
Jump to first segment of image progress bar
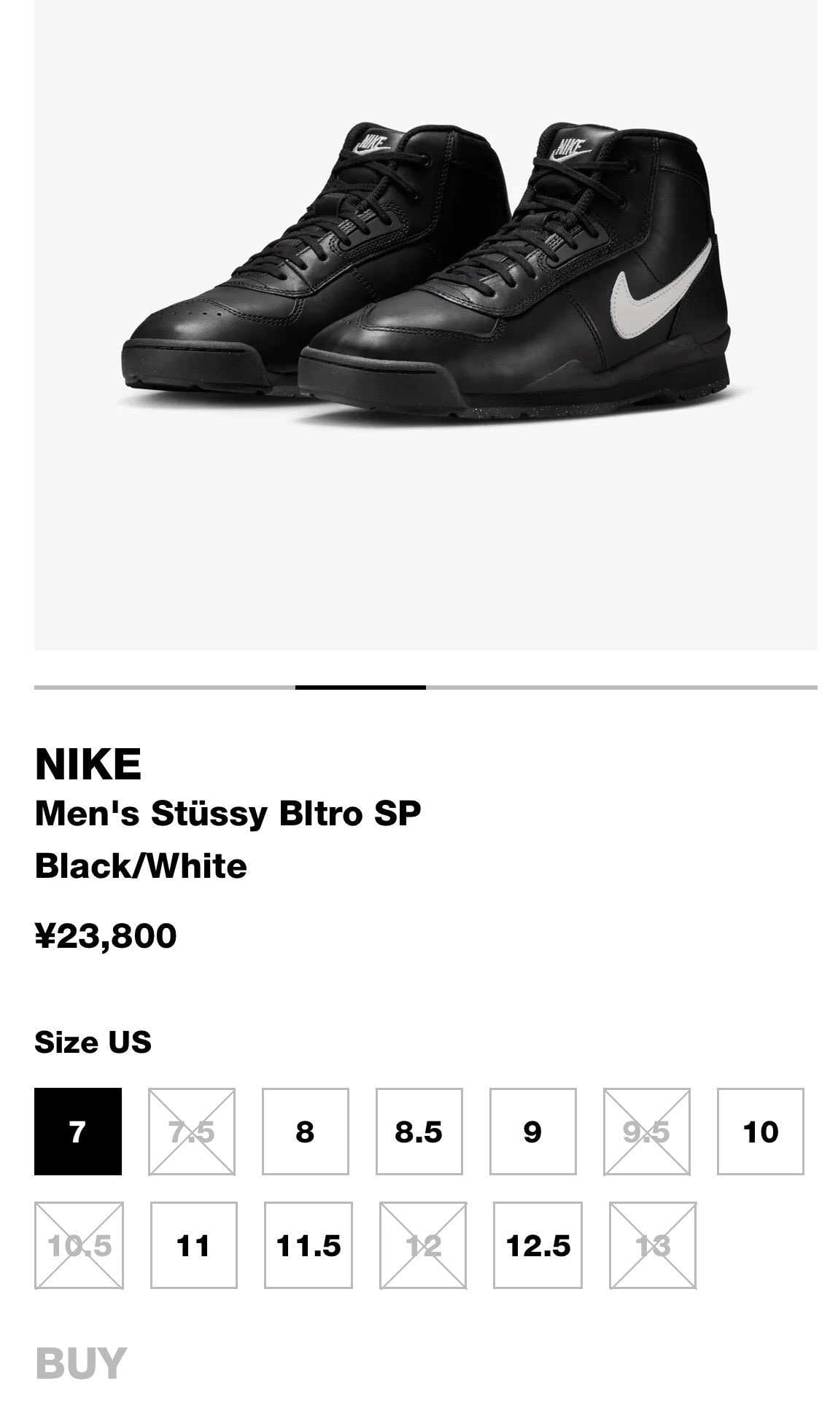[x=164, y=687]
